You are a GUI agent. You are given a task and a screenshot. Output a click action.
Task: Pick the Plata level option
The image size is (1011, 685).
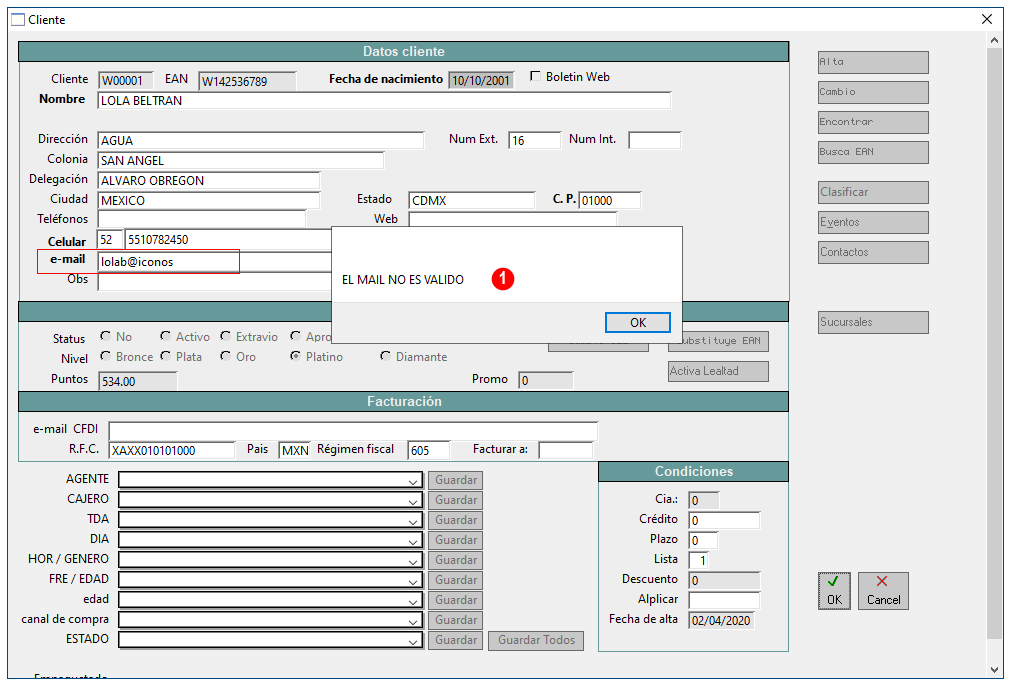166,356
